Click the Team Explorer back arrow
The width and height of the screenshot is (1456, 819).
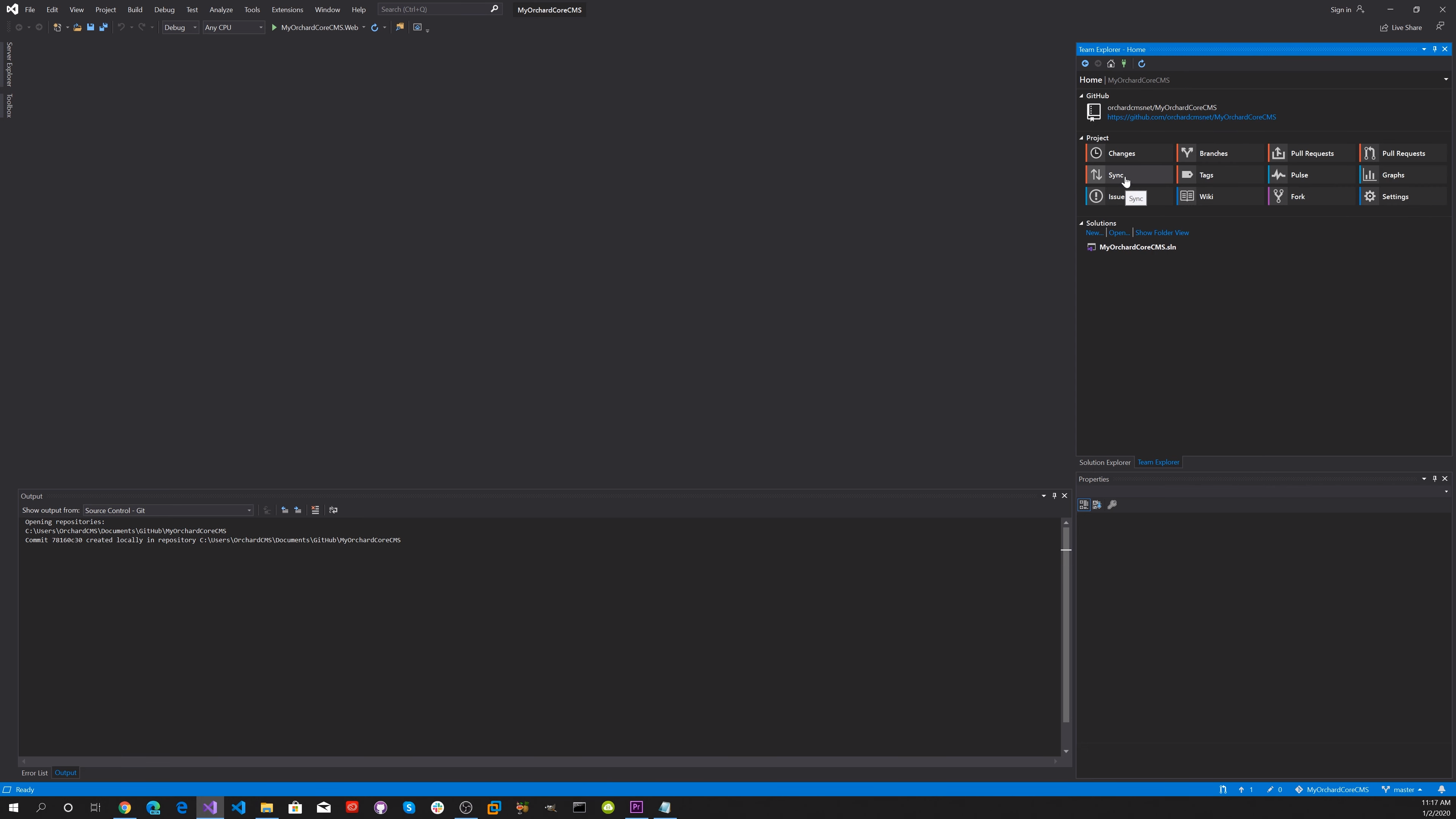coord(1085,63)
